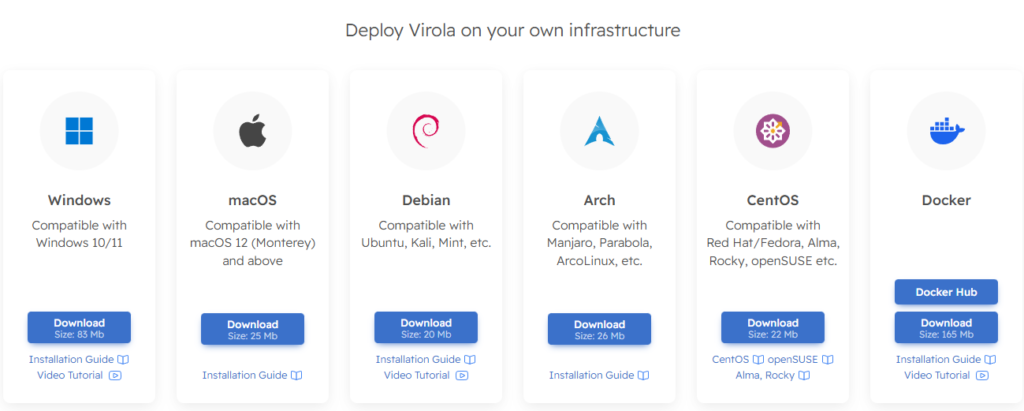1024x411 pixels.
Task: Download the macOS 25 Mb package
Action: (x=252, y=329)
